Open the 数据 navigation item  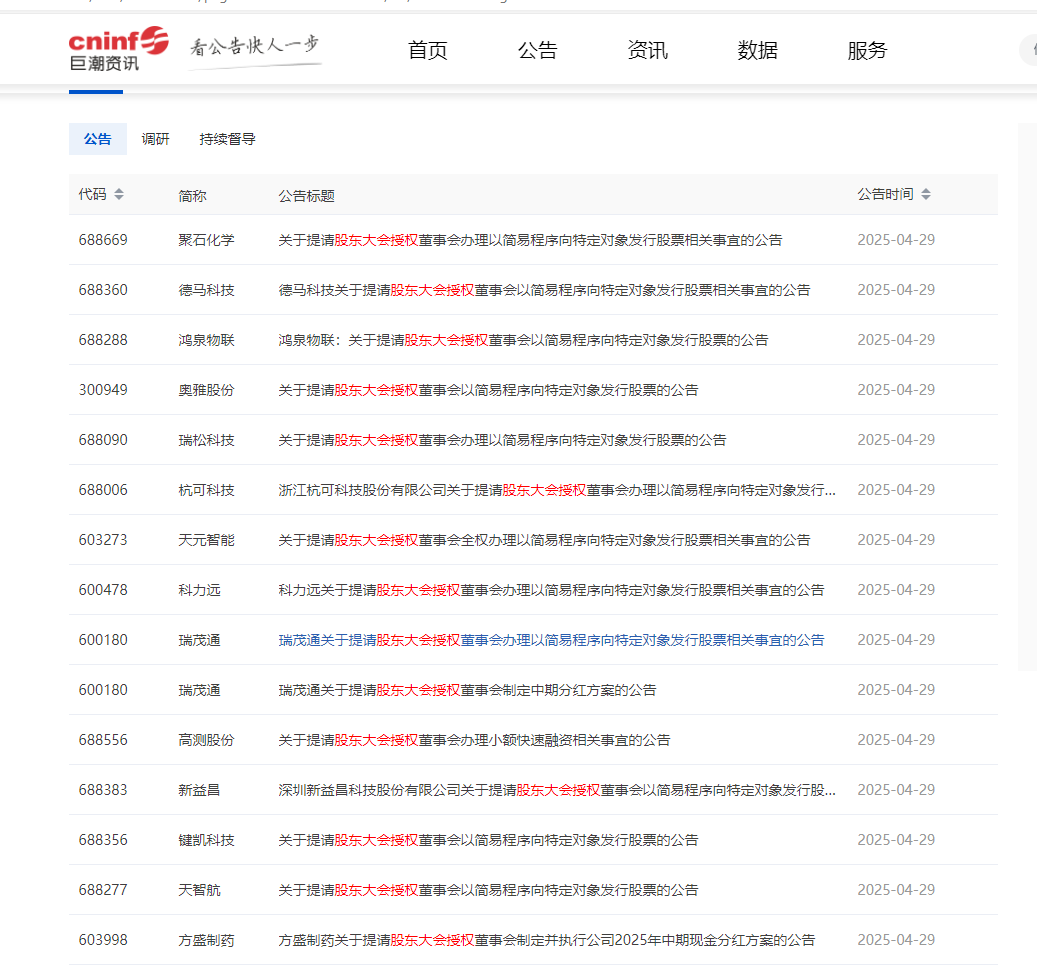click(x=757, y=50)
